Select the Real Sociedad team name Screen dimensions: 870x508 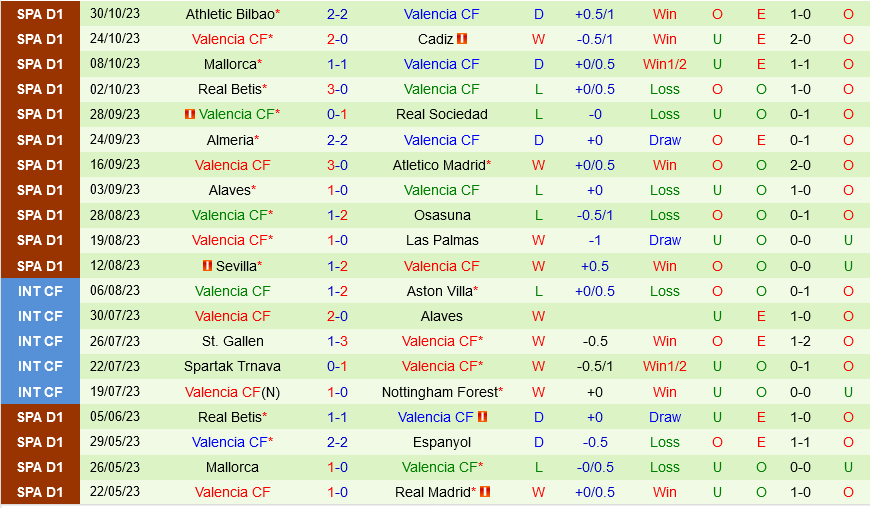click(442, 115)
